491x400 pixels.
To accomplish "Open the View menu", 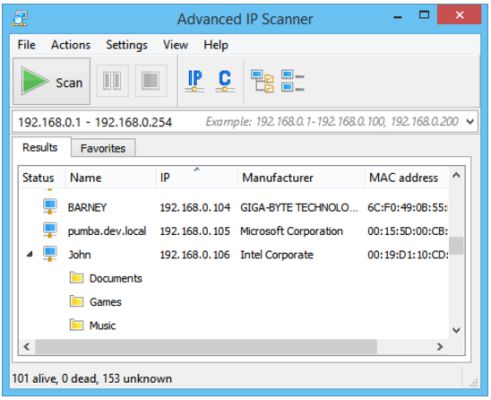I will [x=175, y=45].
